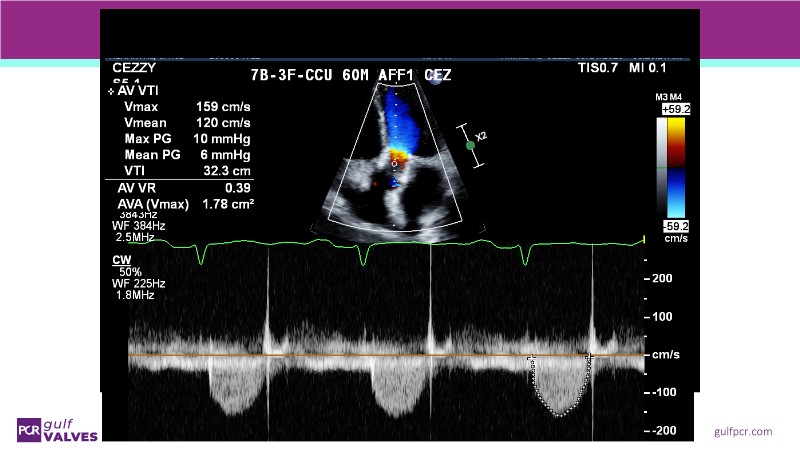Click the orange Doppler baseline
Viewport: 800px width, 450px height.
pos(380,355)
